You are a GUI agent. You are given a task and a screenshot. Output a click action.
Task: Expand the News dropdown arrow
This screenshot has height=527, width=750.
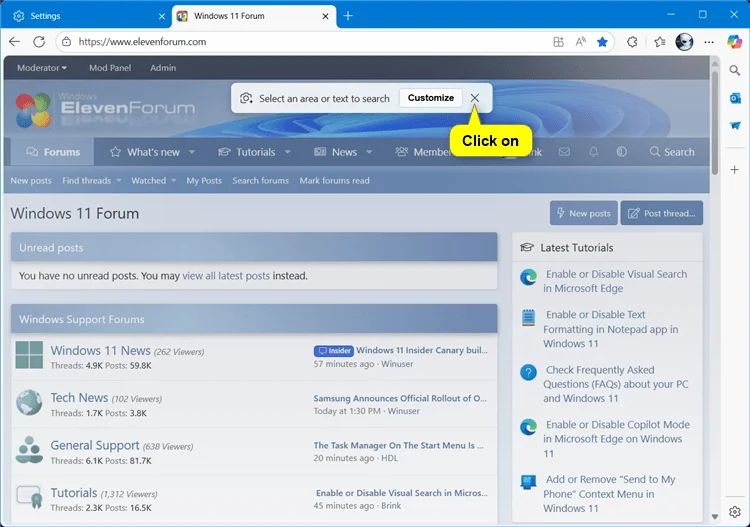(369, 152)
